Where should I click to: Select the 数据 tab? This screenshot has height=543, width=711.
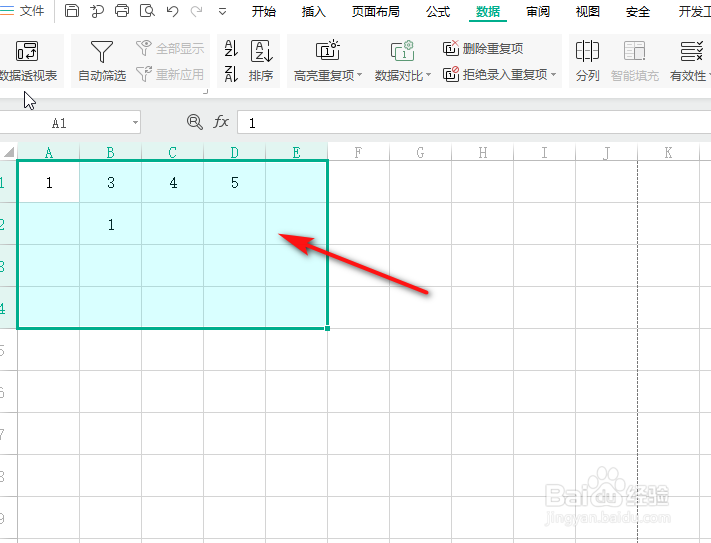coord(488,11)
